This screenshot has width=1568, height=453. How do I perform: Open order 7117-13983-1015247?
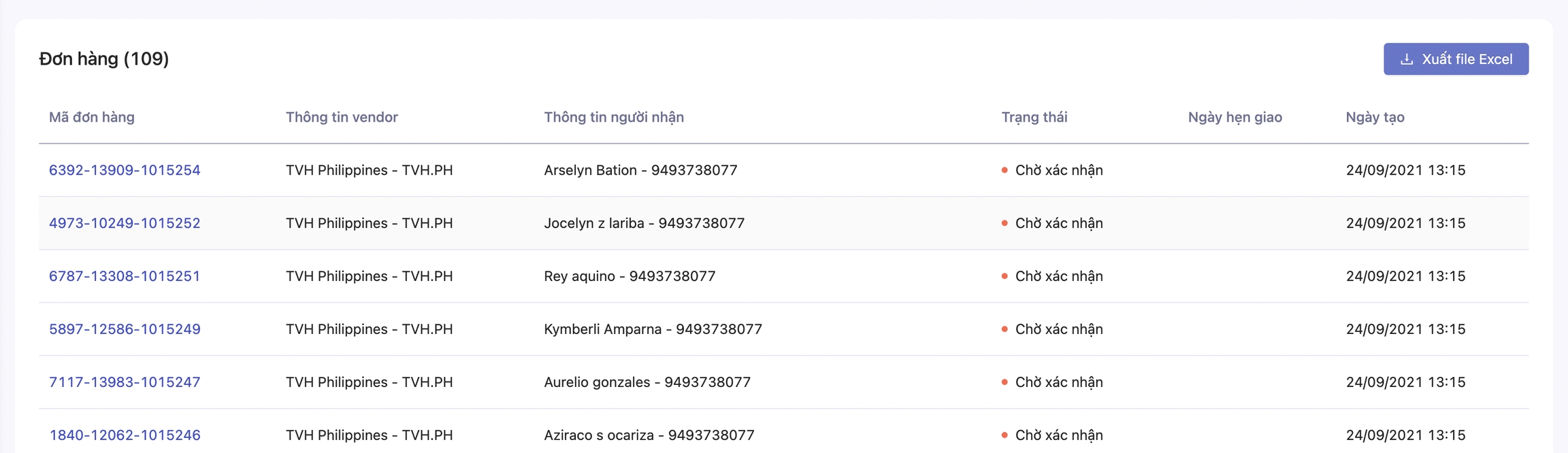pyautogui.click(x=125, y=382)
